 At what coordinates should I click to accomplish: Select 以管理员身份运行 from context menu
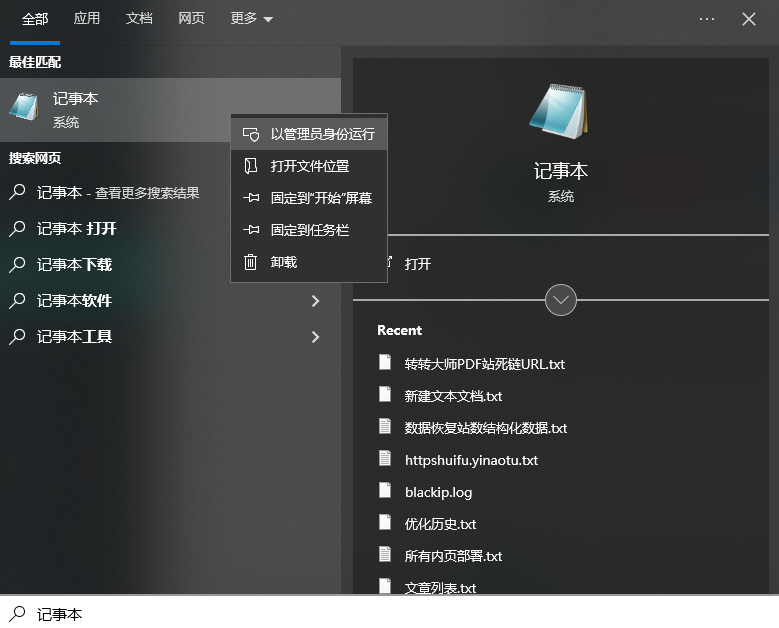322,134
